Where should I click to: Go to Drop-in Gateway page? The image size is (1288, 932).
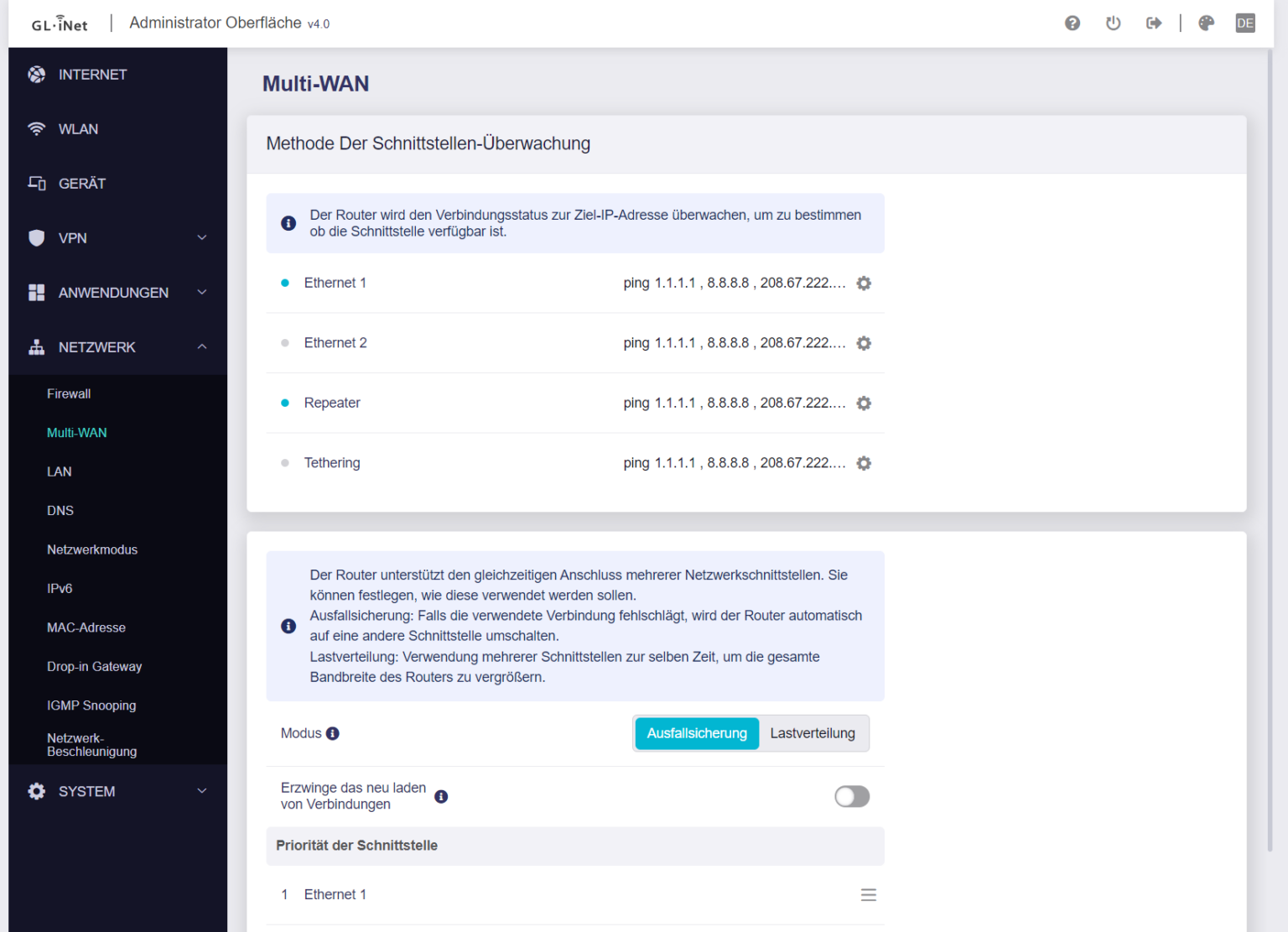(x=94, y=667)
